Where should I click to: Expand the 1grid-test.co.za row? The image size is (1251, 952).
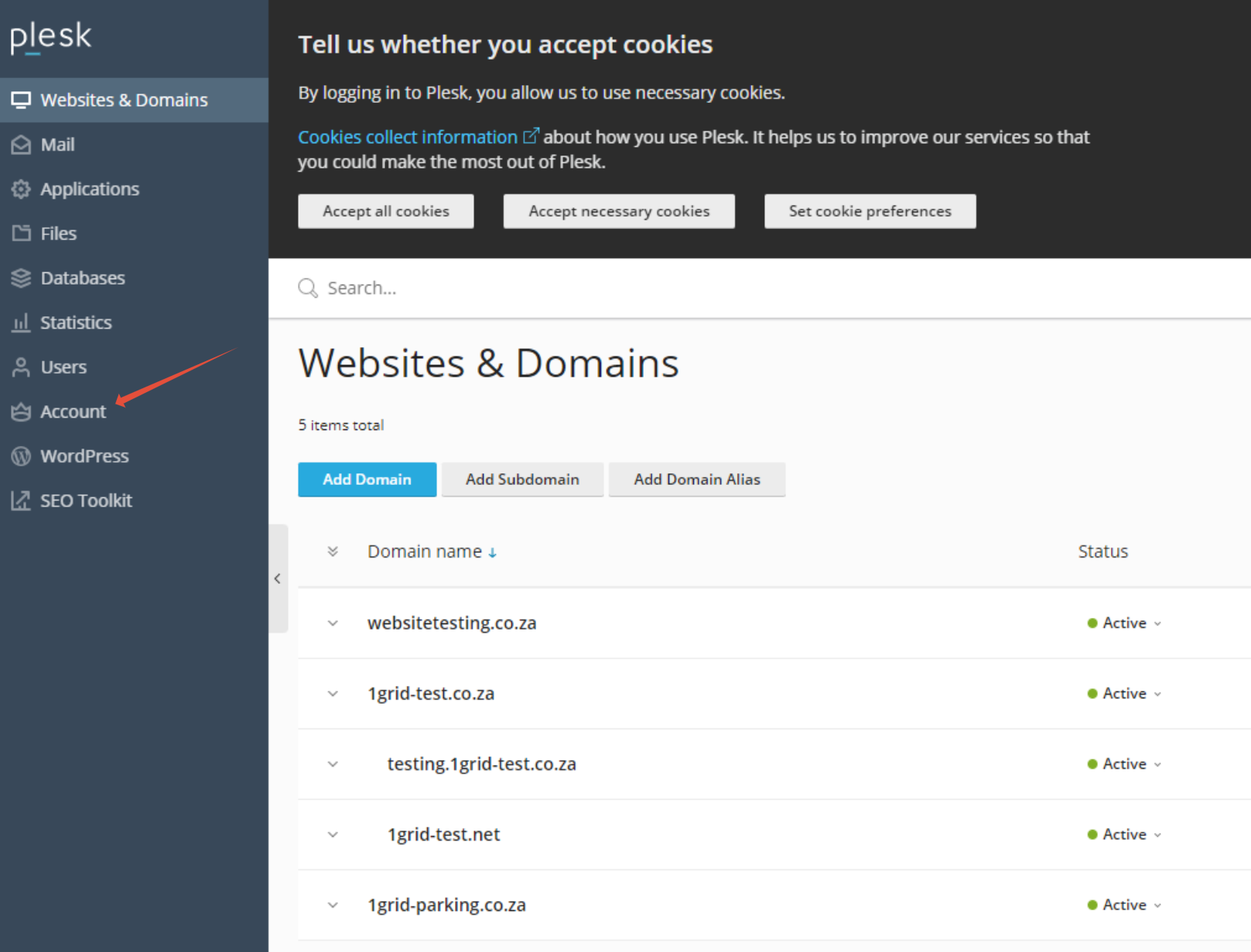[x=333, y=694]
